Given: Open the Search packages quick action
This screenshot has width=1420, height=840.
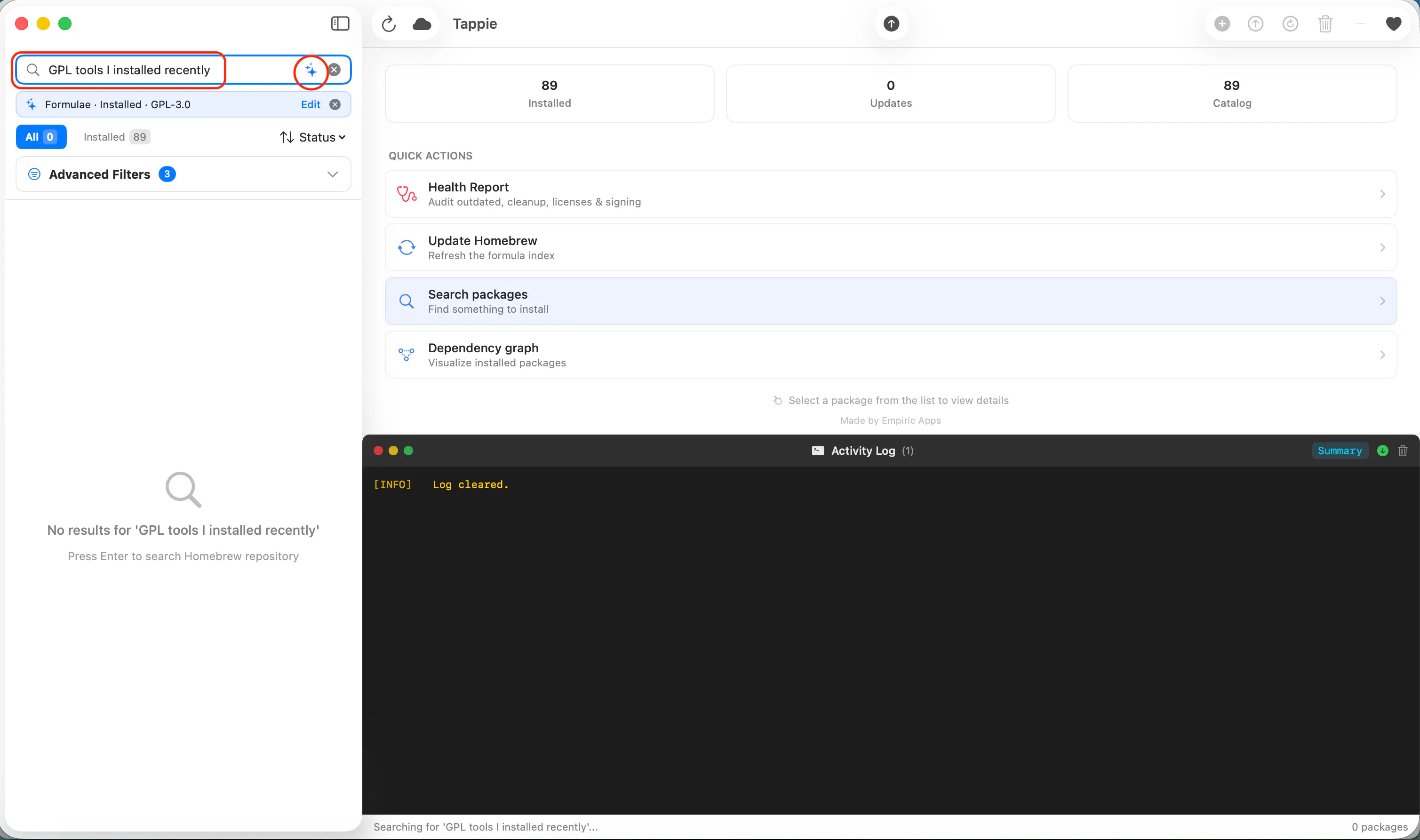Looking at the screenshot, I should pyautogui.click(x=891, y=301).
